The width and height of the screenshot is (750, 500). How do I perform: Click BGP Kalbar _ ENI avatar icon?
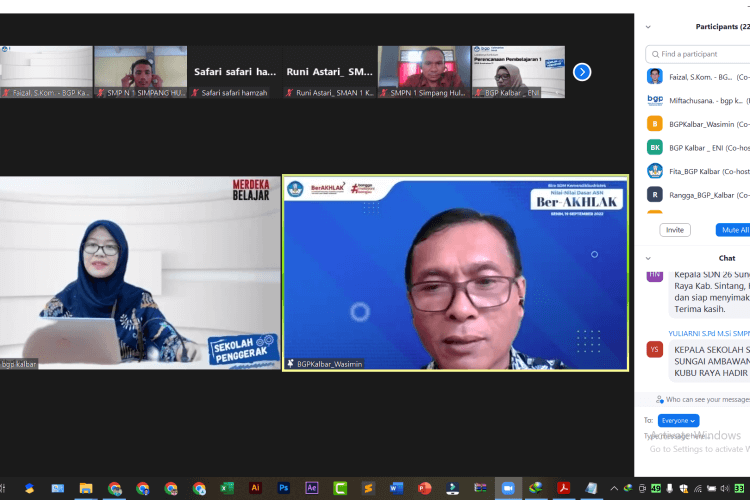[655, 147]
